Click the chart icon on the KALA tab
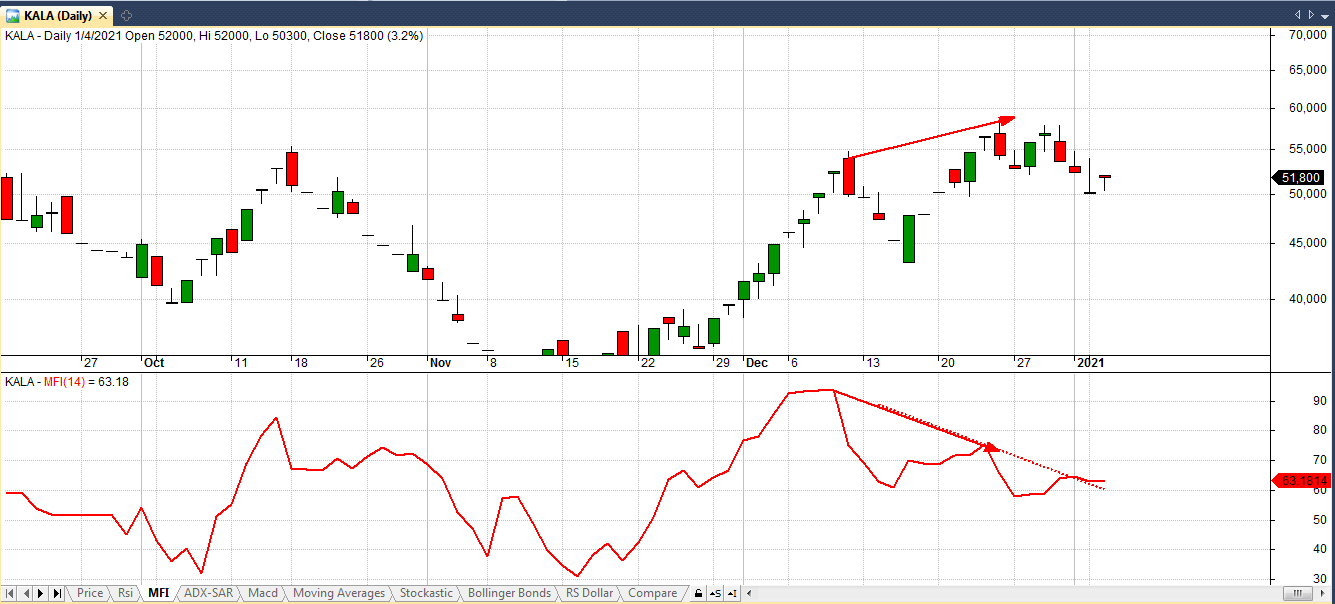1335x604 pixels. click(13, 15)
